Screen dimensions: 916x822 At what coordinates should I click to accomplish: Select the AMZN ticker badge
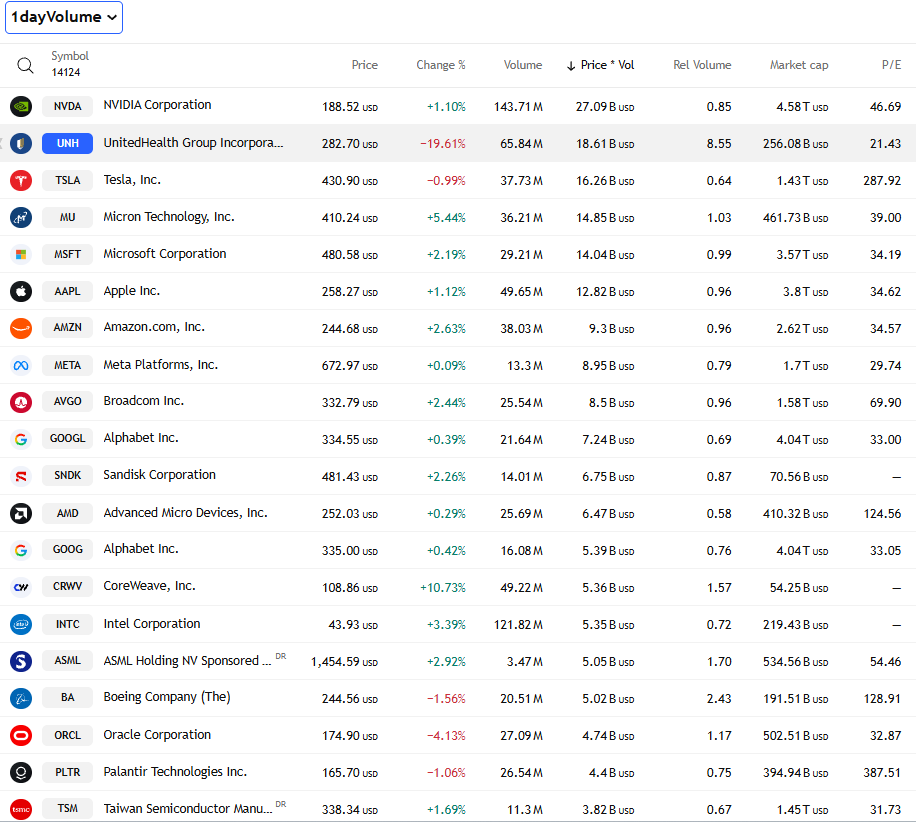[x=68, y=328]
